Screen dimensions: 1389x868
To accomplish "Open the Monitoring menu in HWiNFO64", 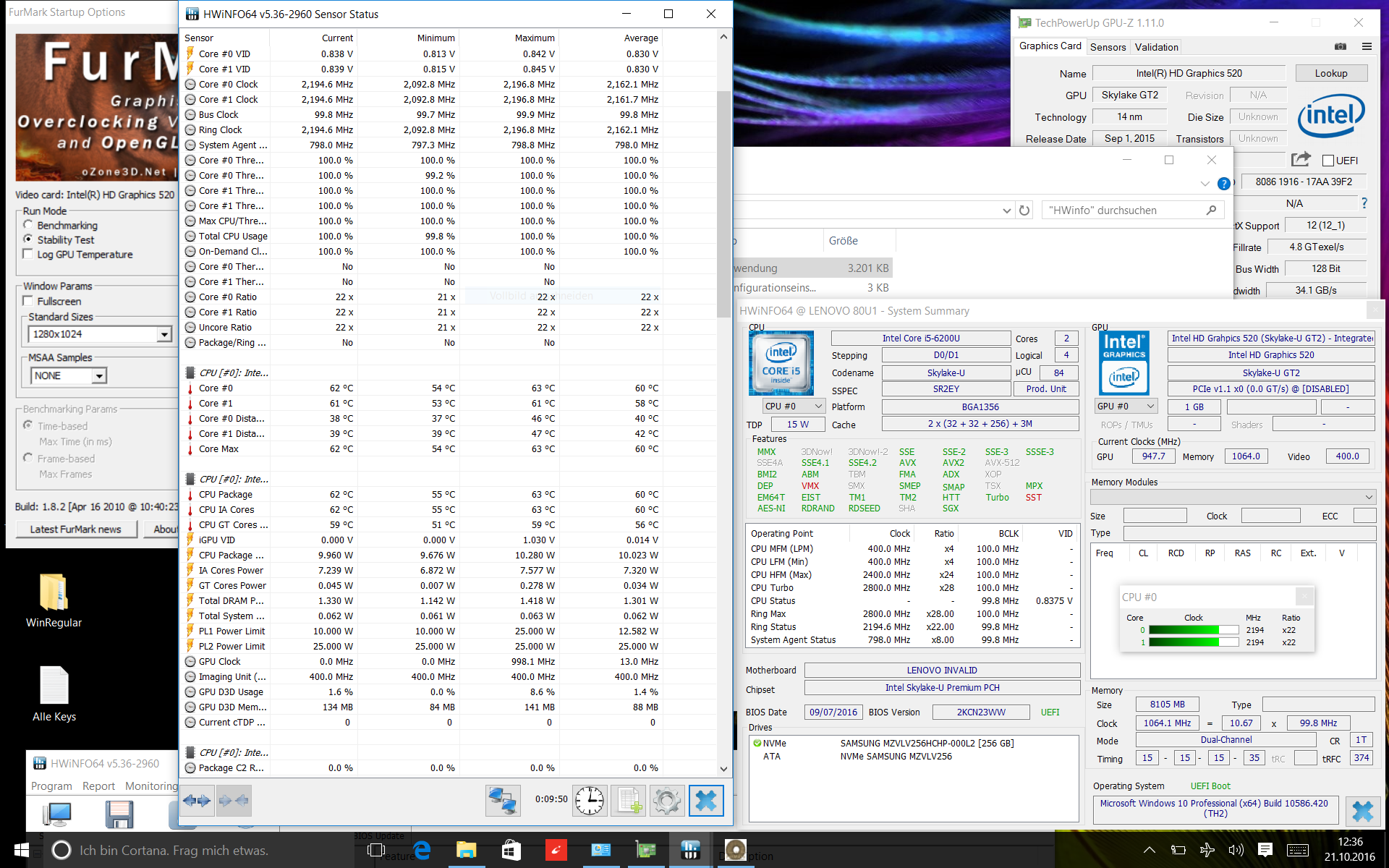I will (151, 786).
